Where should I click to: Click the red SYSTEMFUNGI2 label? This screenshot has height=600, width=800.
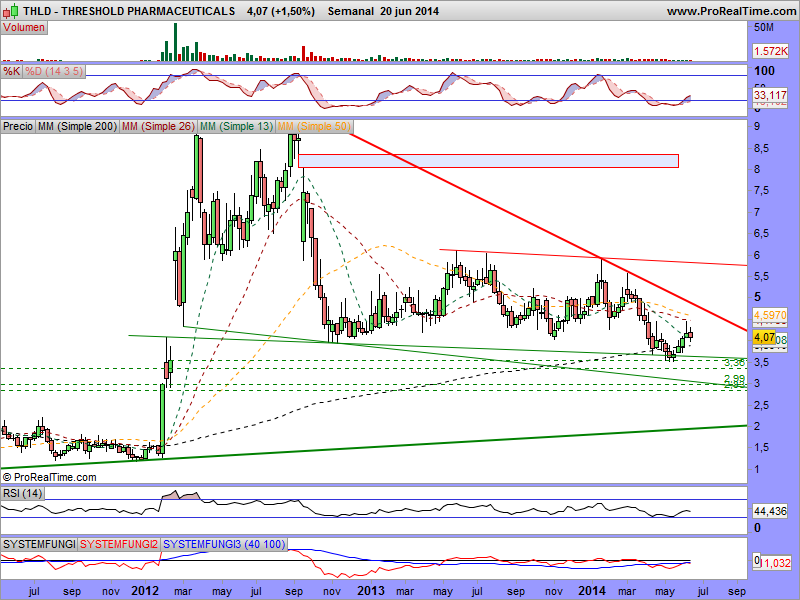click(x=119, y=544)
